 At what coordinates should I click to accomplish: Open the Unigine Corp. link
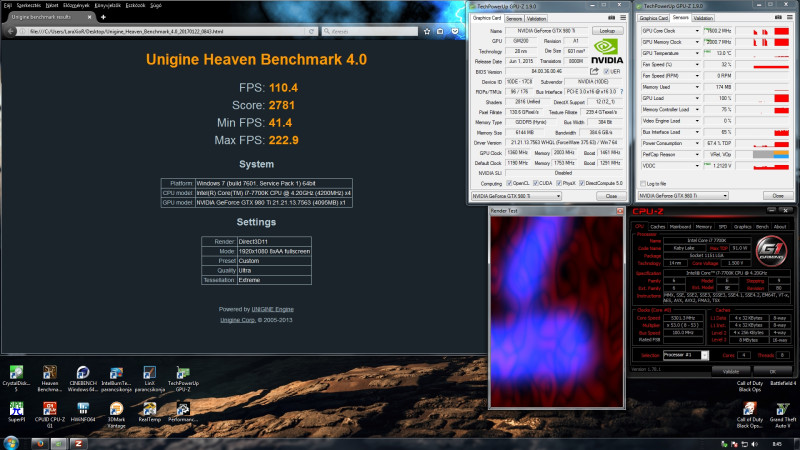pos(238,320)
